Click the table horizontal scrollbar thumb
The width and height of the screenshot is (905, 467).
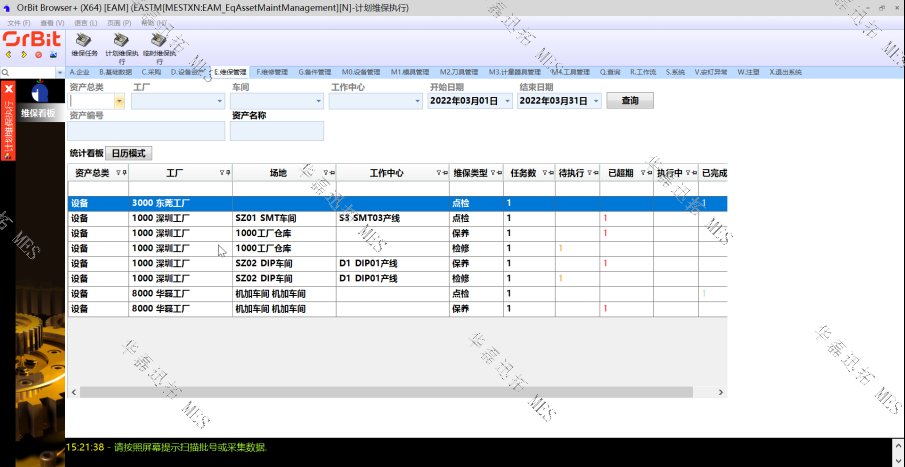[386, 392]
